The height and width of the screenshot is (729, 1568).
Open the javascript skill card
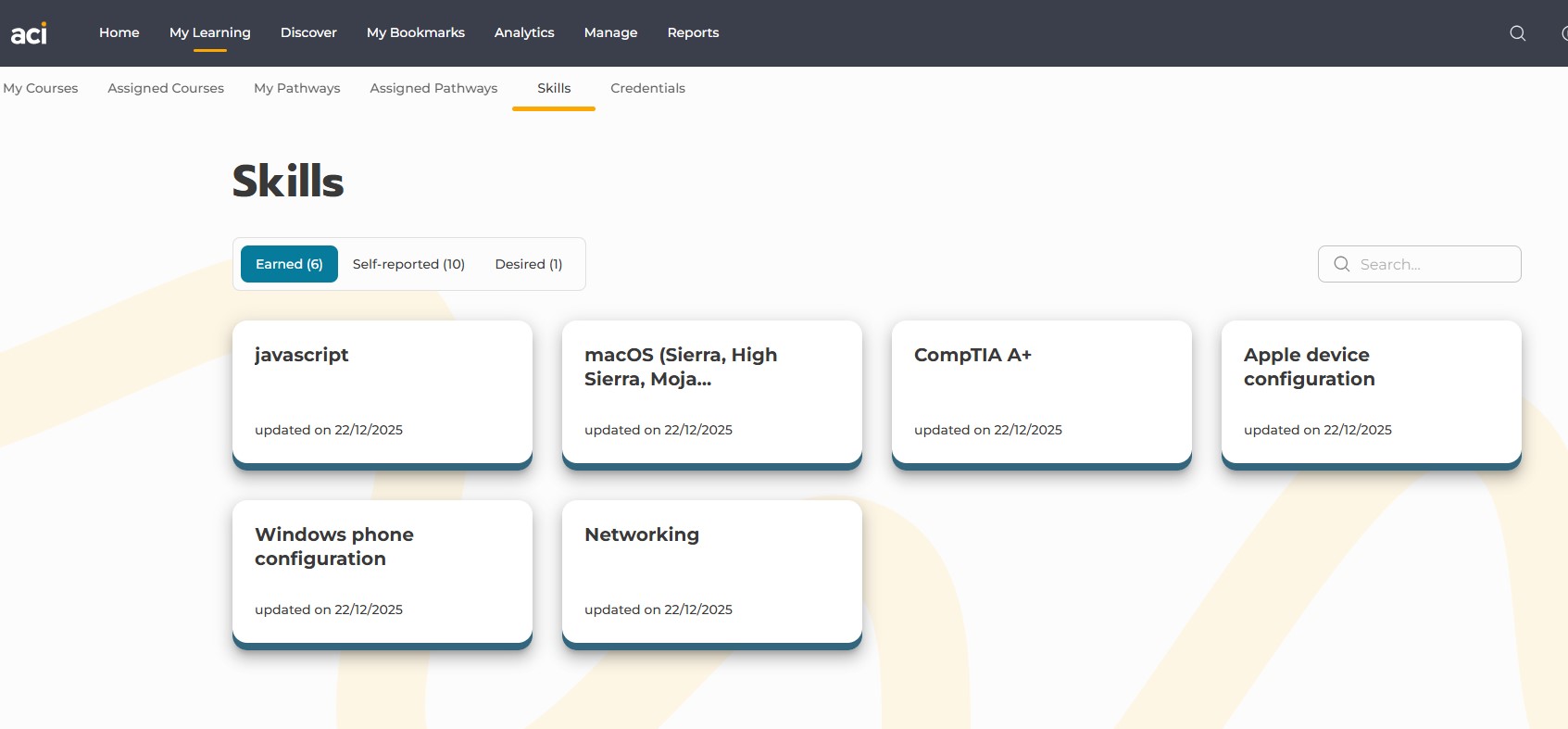click(382, 393)
